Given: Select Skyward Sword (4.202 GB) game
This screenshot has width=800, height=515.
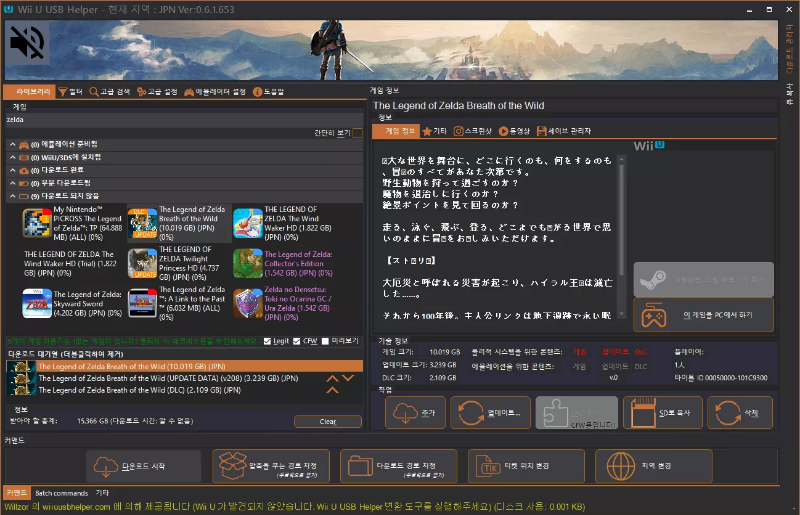Looking at the screenshot, I should tap(72, 304).
